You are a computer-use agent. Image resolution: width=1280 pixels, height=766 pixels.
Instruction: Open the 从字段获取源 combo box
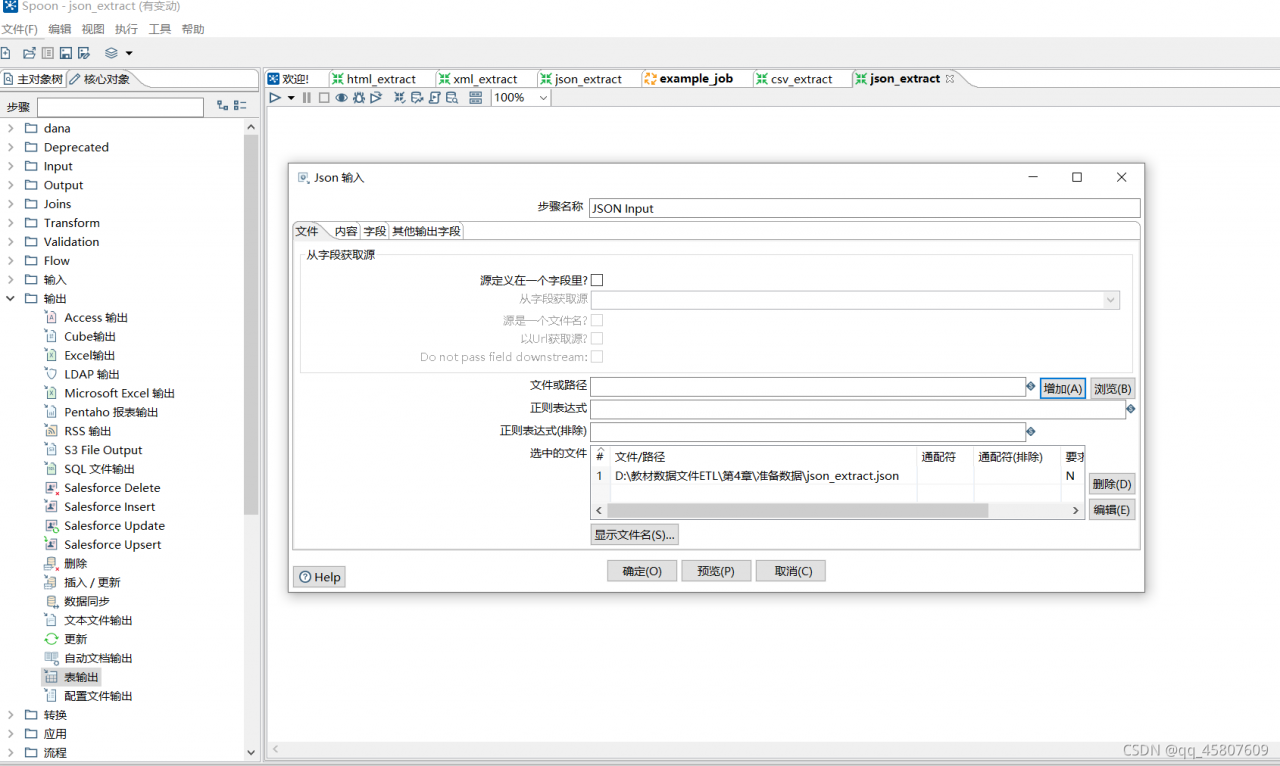[x=855, y=300]
